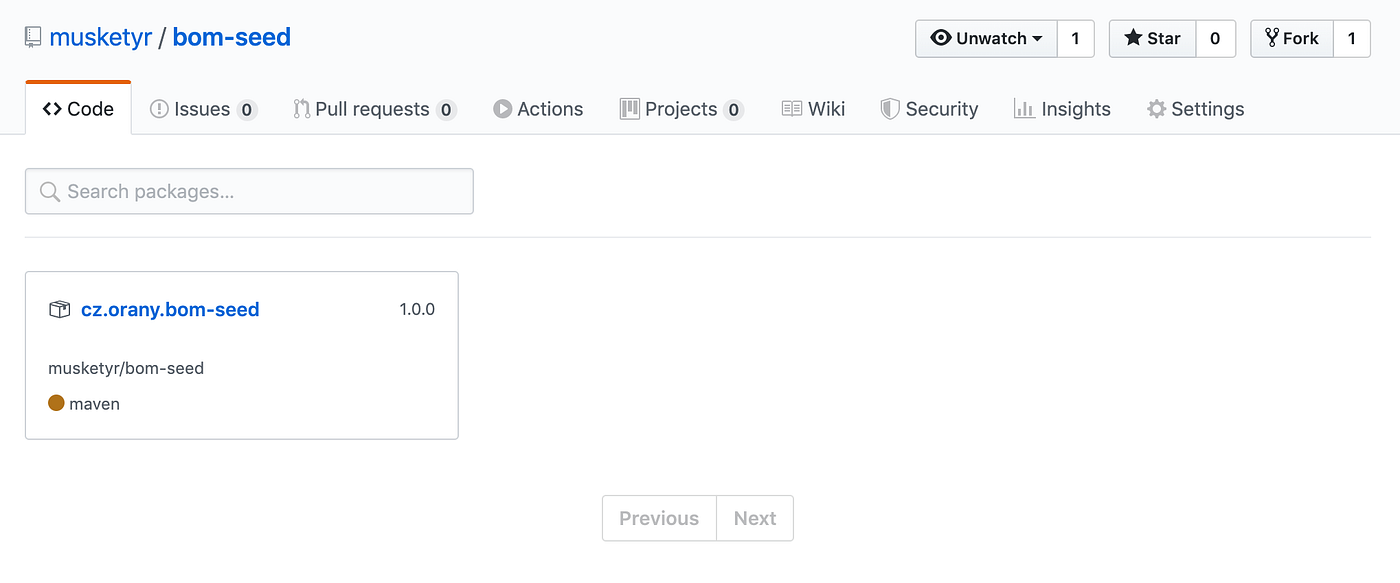Open the Pull requests tab
This screenshot has height=583, width=1400.
(x=372, y=109)
